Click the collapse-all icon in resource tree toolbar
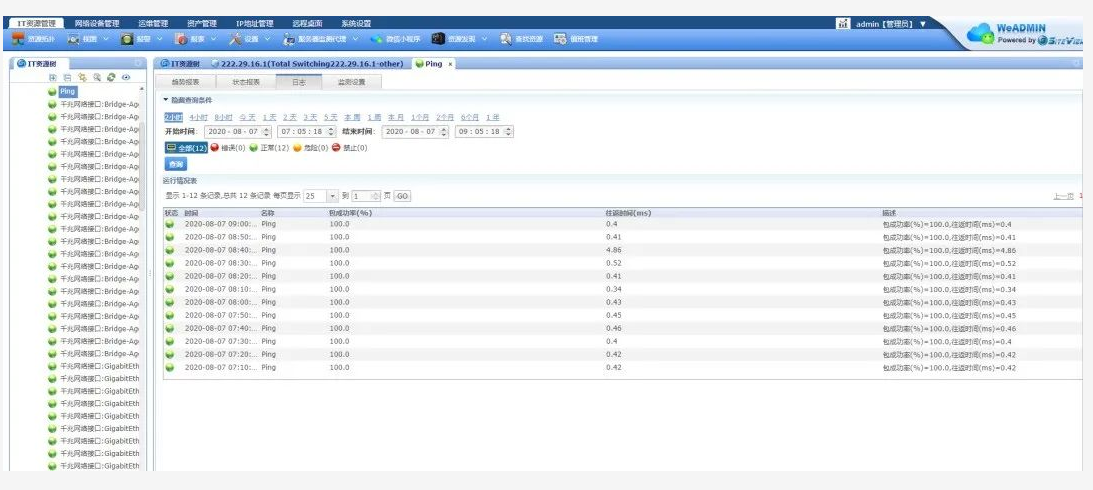Image resolution: width=1093 pixels, height=490 pixels. click(68, 77)
